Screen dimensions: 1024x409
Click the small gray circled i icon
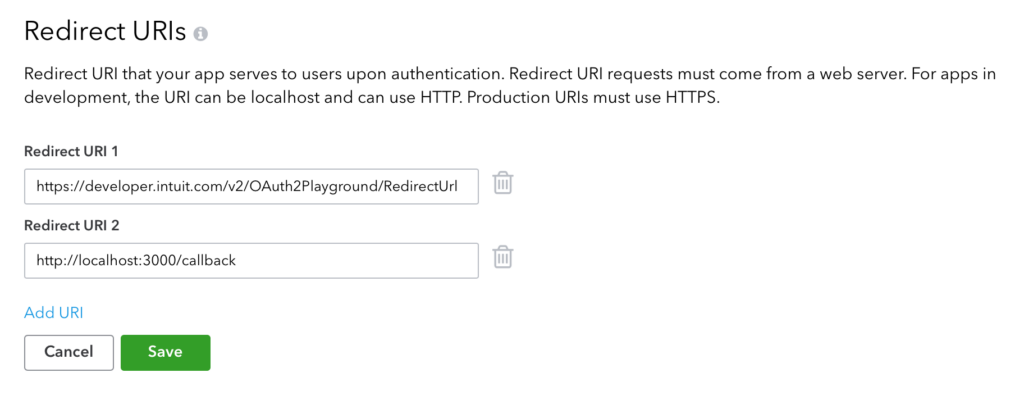coord(200,34)
